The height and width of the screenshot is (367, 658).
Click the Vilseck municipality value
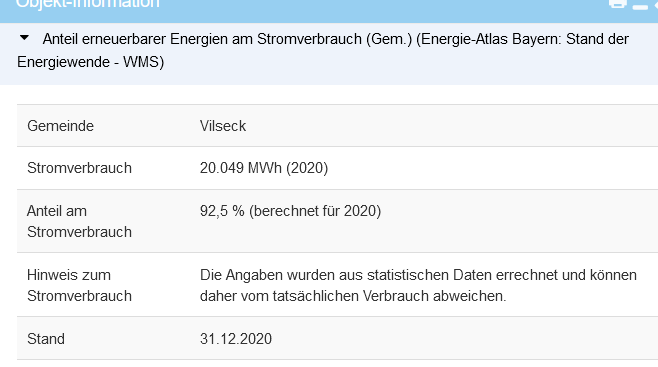pyautogui.click(x=223, y=126)
